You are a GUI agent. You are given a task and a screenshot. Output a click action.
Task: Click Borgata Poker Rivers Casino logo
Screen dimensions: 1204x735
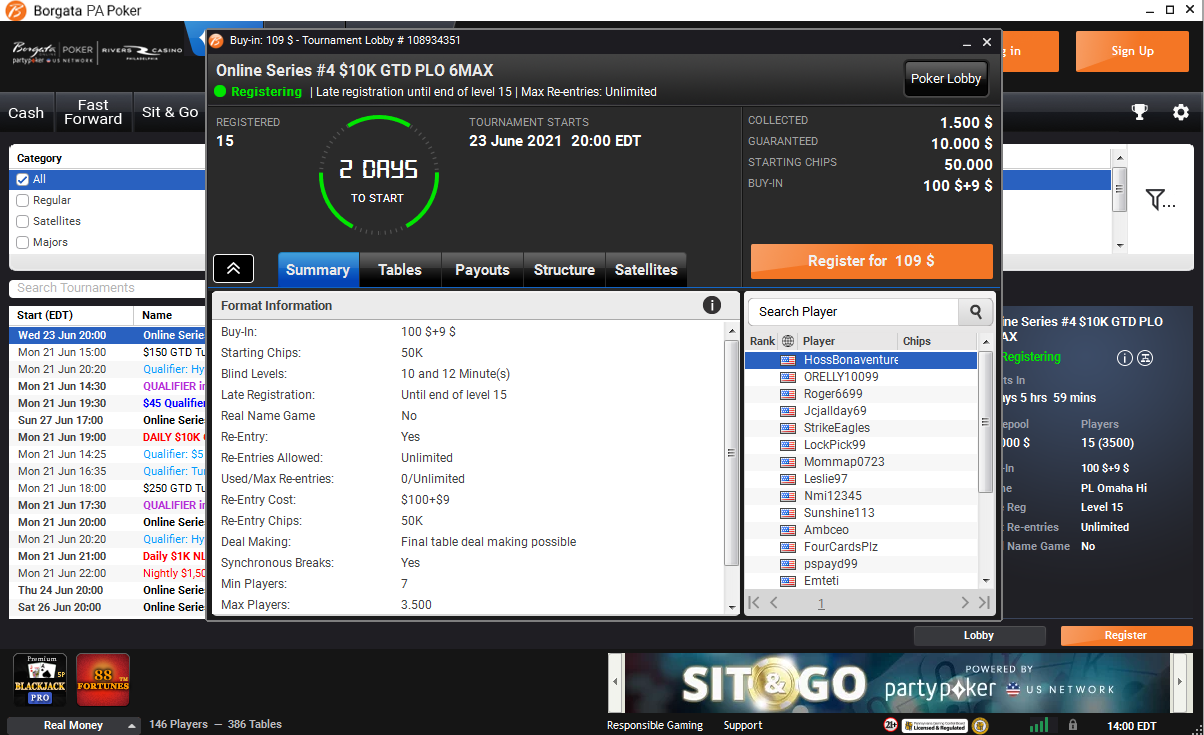[97, 53]
